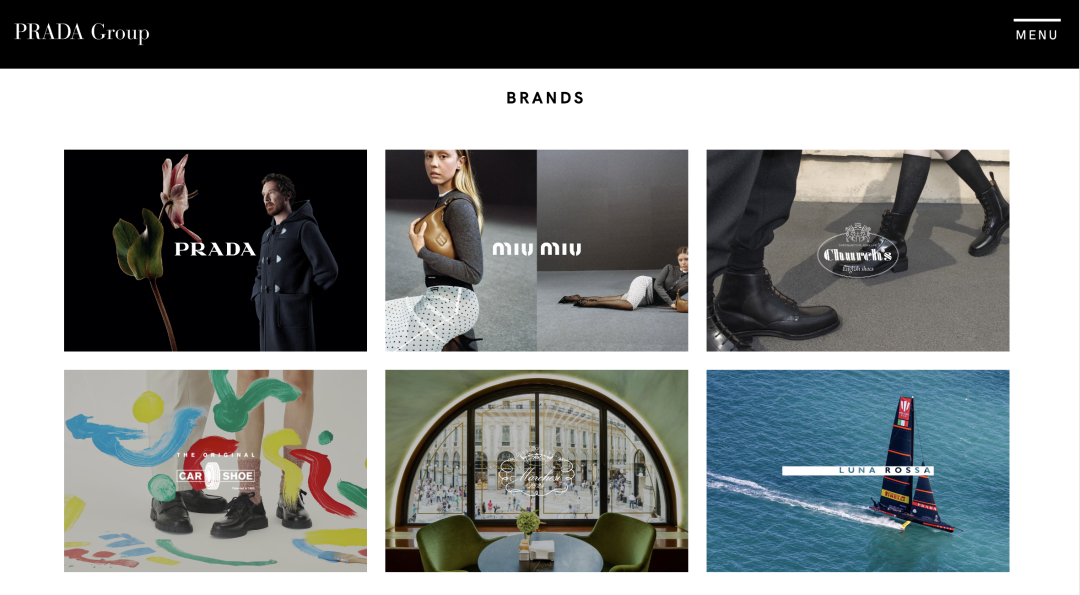Viewport: 1080px width, 595px height.
Task: Click the PRADA wordmark on the first tile
Action: [215, 249]
